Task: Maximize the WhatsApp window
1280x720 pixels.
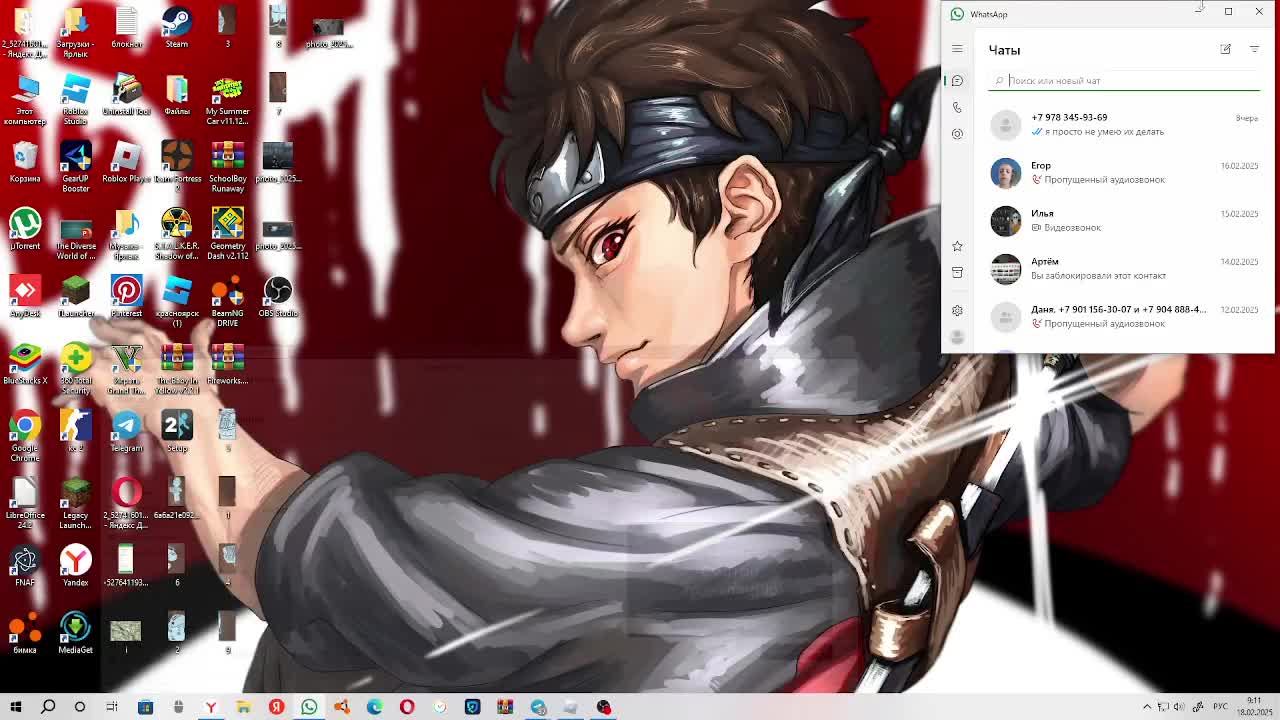Action: coord(1228,12)
